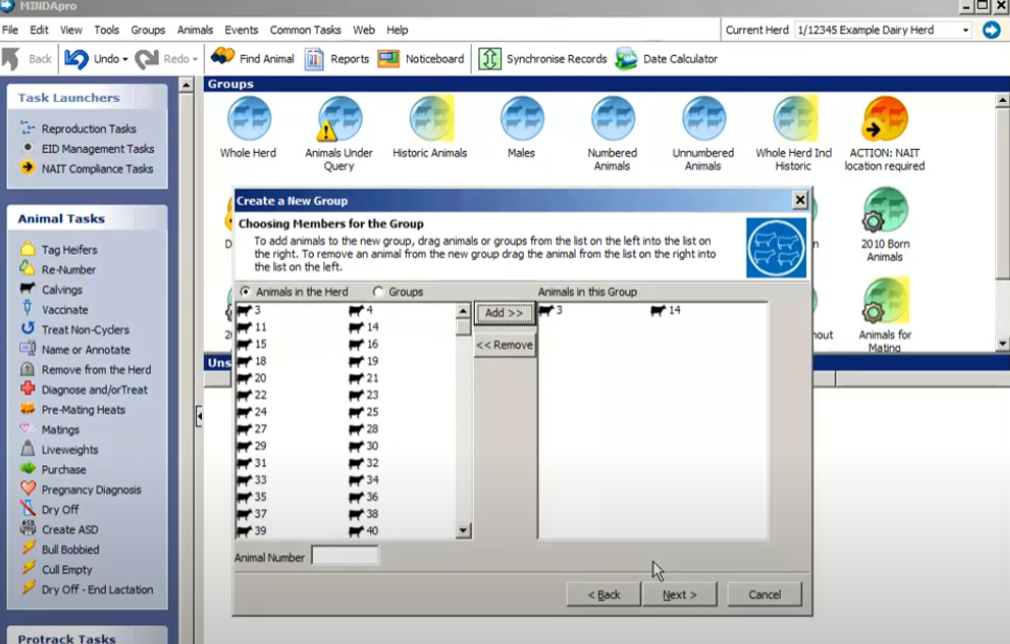
Task: Open Reproduction Tasks launcher
Action: click(x=79, y=128)
